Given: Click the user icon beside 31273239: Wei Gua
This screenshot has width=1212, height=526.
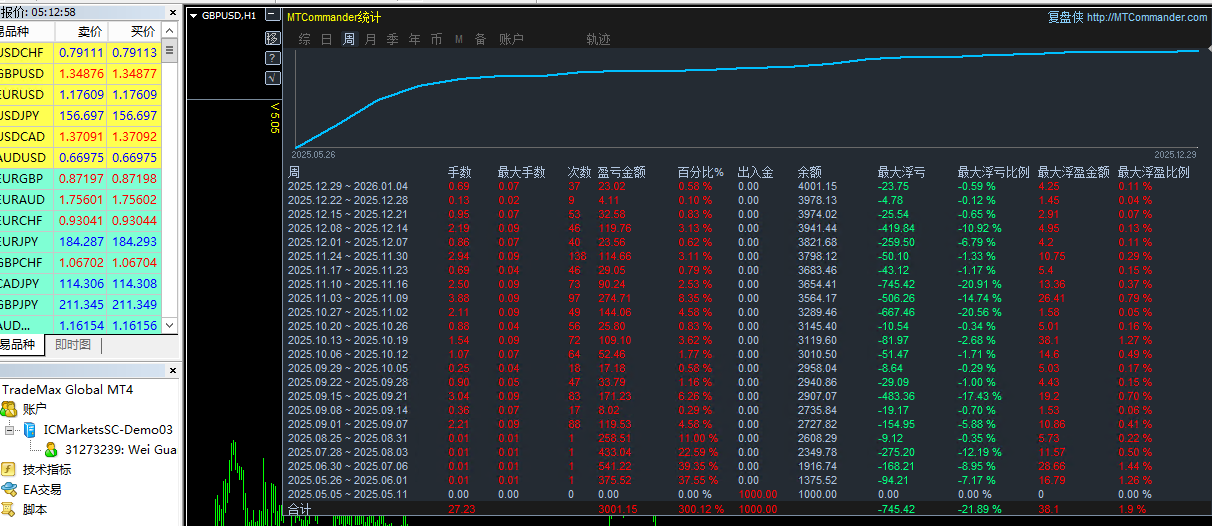Looking at the screenshot, I should [51, 449].
